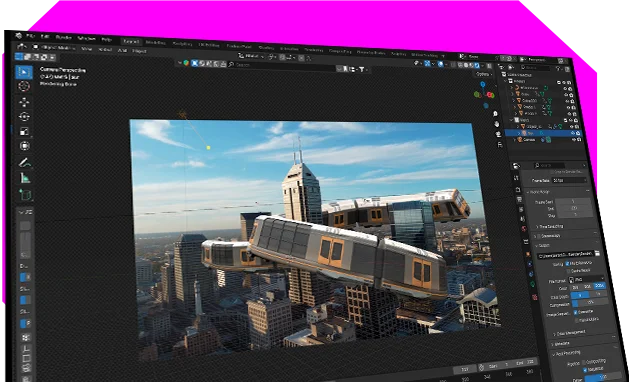The width and height of the screenshot is (629, 382).
Task: Open the Object Mode dropdown
Action: point(55,48)
